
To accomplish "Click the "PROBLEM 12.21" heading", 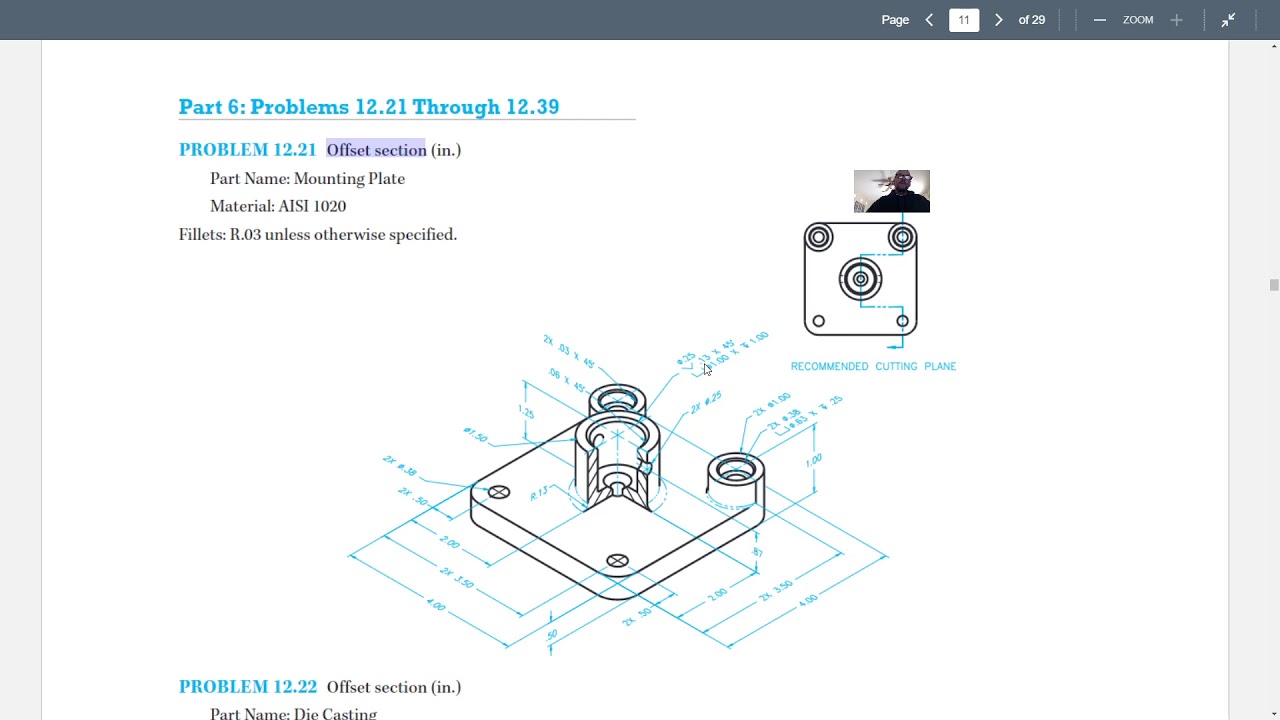I will point(247,150).
